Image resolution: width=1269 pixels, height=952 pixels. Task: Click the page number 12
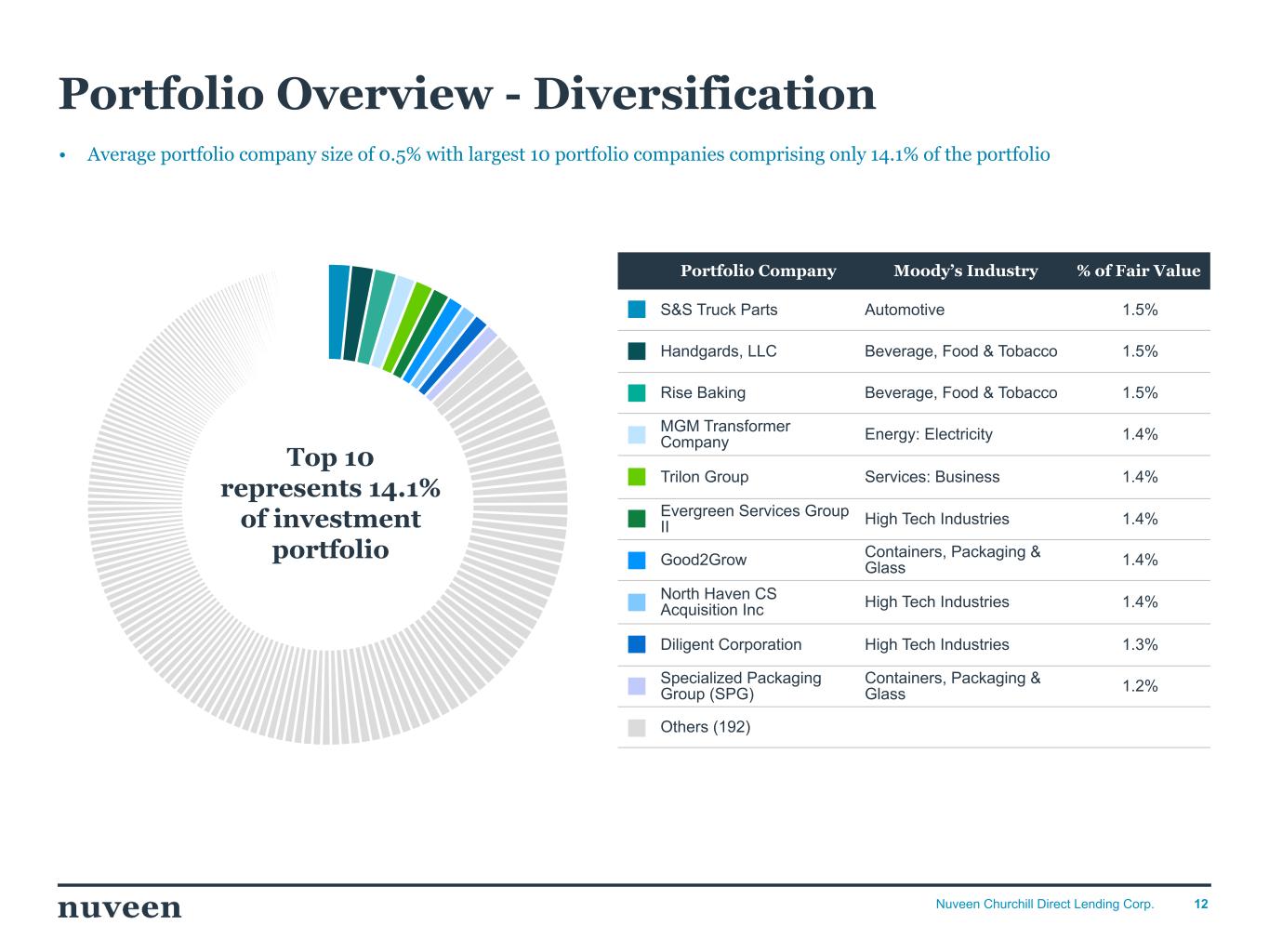(1200, 904)
